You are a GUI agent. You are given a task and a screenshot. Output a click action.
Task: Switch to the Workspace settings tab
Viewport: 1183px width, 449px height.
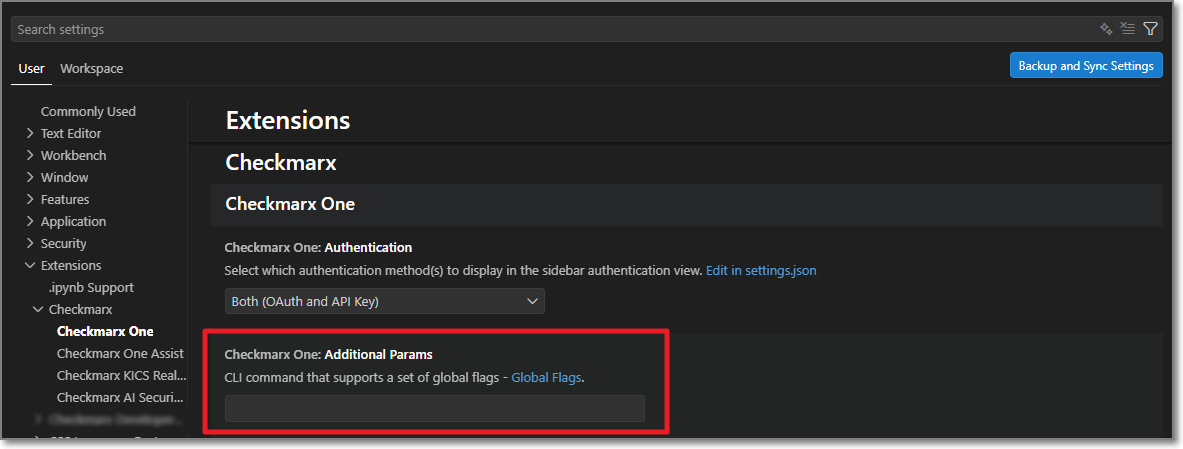click(x=91, y=69)
